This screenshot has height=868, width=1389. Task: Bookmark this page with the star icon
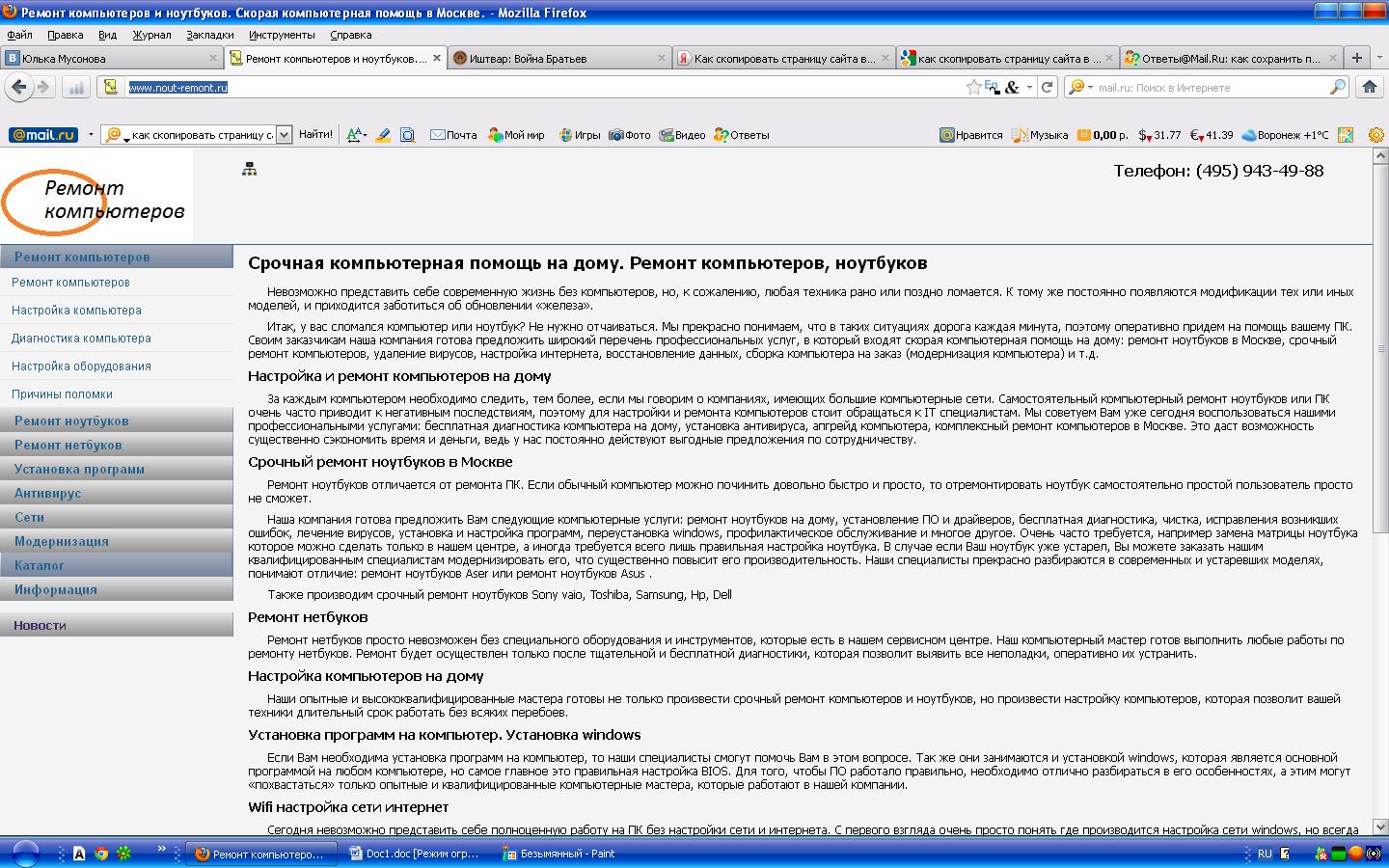[x=974, y=87]
